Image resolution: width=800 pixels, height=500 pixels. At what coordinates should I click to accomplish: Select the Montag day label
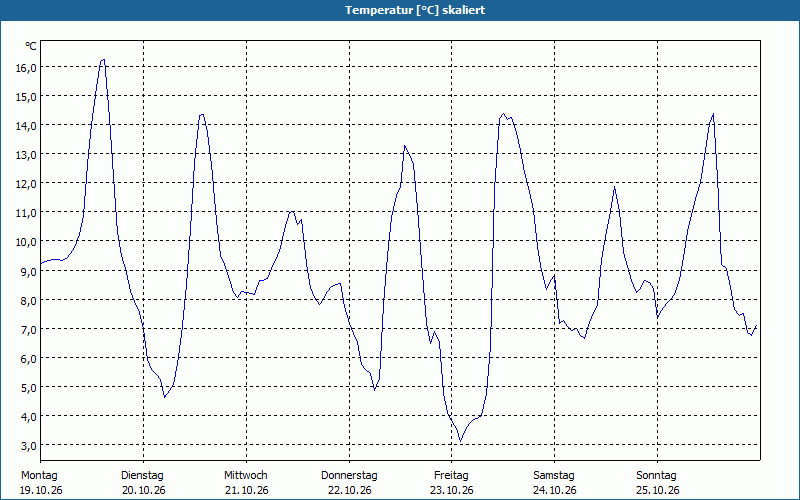click(x=39, y=476)
